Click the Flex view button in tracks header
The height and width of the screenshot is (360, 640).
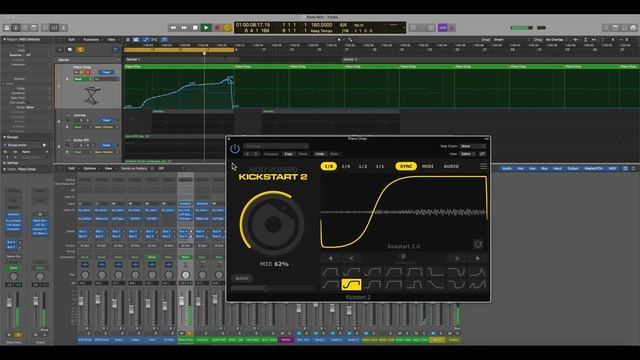[x=154, y=40]
